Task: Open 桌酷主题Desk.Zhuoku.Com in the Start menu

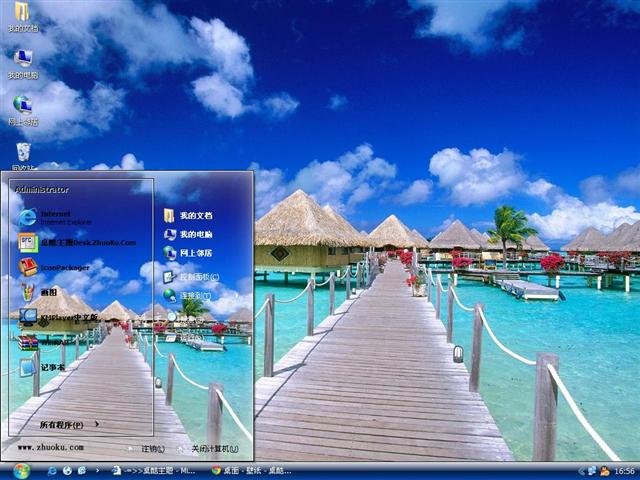Action: 77,242
